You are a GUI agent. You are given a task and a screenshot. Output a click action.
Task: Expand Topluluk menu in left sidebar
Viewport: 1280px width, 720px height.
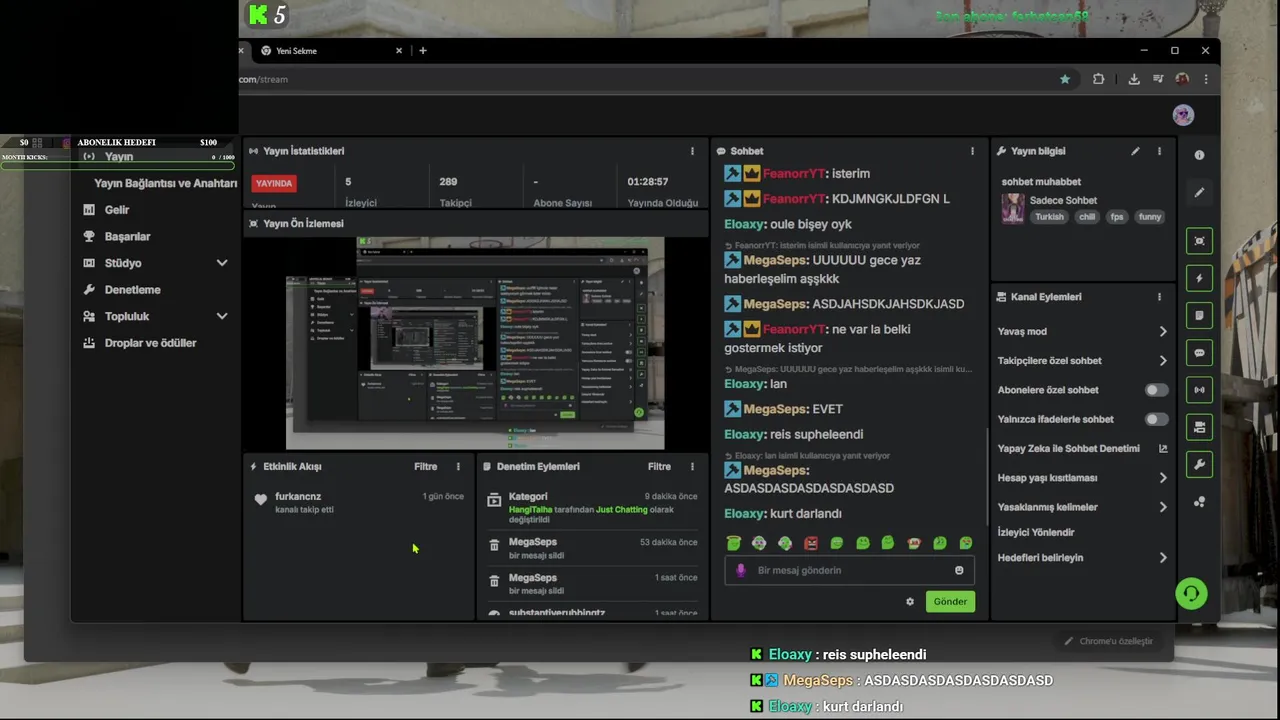(222, 316)
